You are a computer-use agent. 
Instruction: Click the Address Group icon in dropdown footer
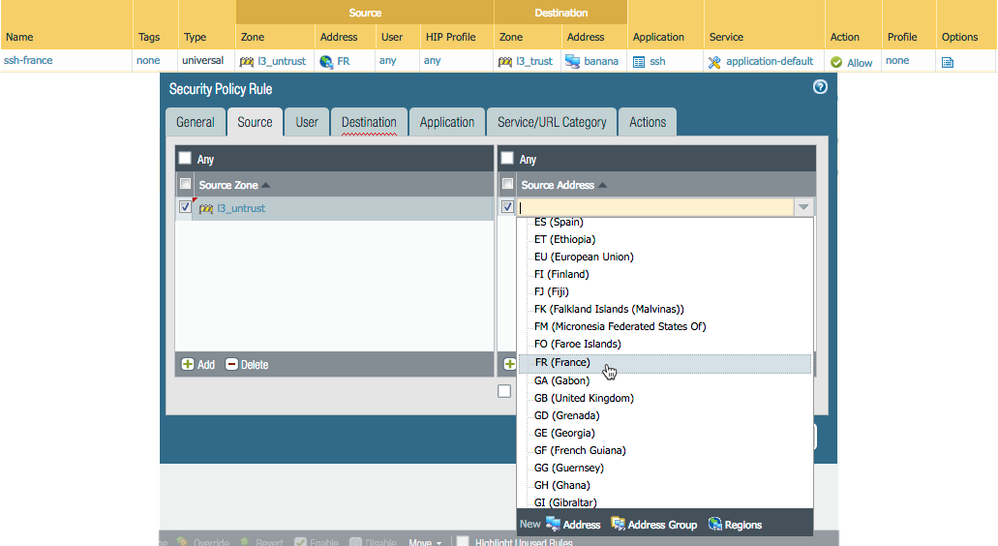pyautogui.click(x=618, y=524)
